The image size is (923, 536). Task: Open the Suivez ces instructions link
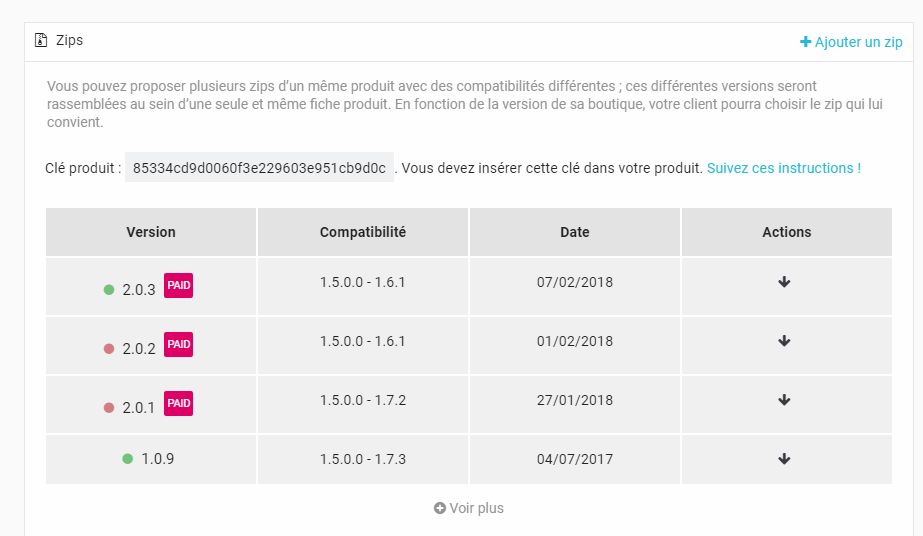(x=783, y=168)
